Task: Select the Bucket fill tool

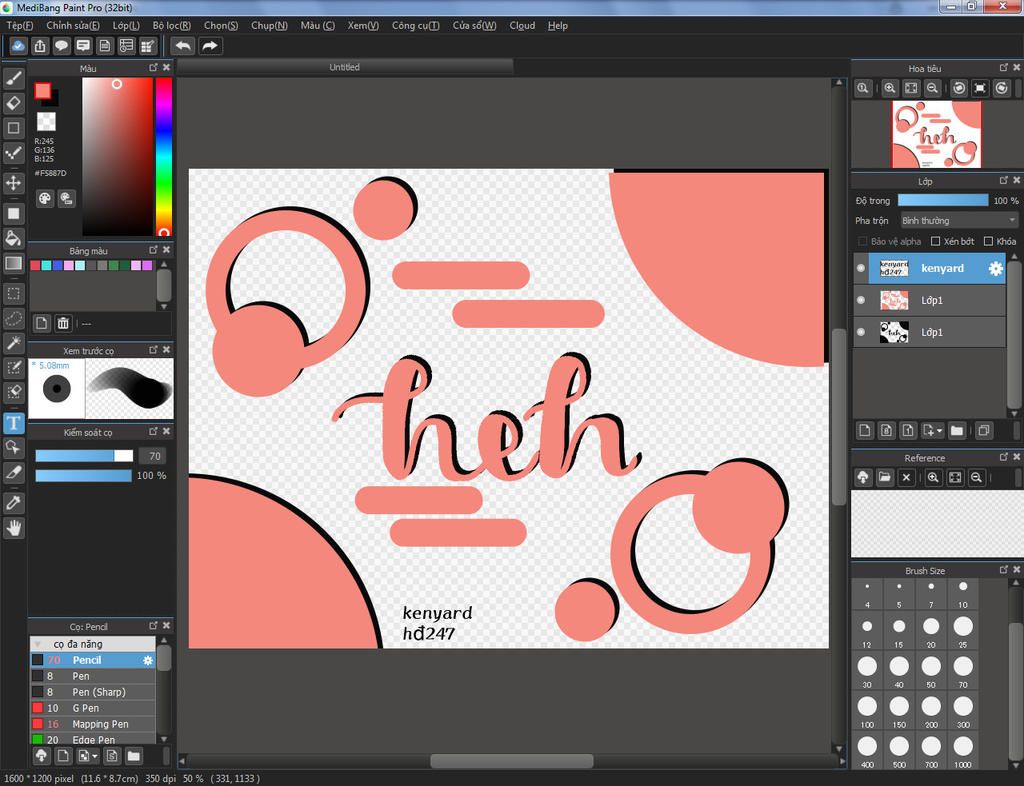Action: point(14,238)
